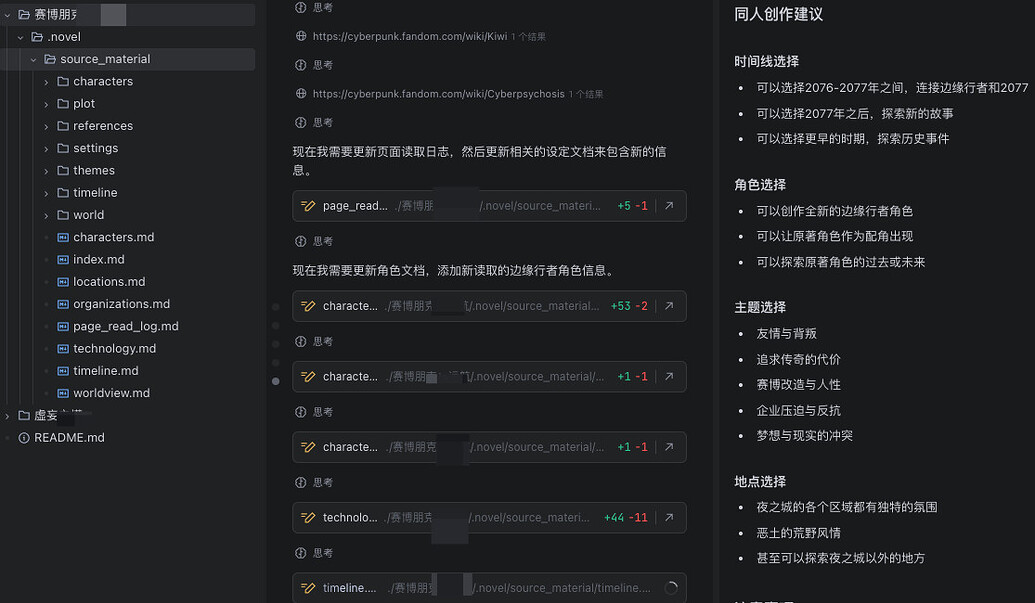Click the '同人创作建议' title
Screen dimensions: 1035x603
(778, 15)
